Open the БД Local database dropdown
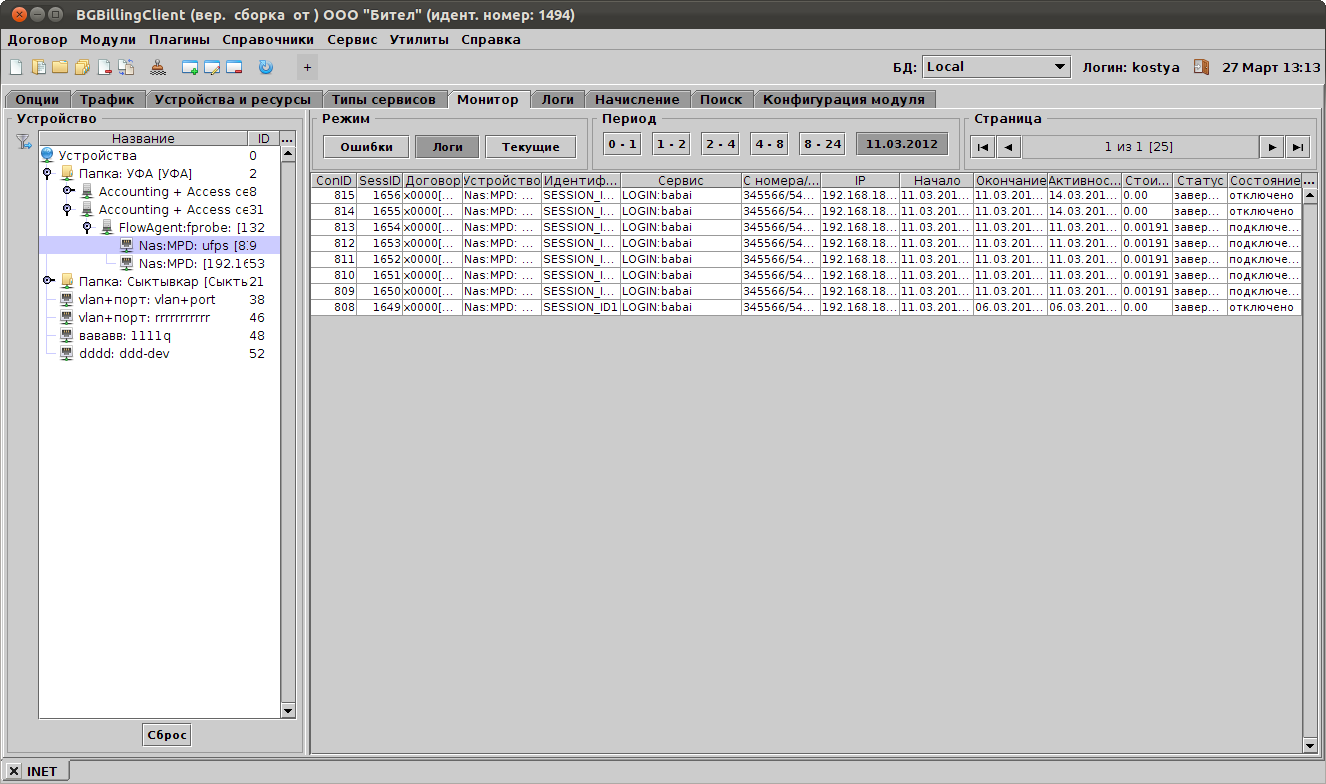1326x784 pixels. point(995,67)
